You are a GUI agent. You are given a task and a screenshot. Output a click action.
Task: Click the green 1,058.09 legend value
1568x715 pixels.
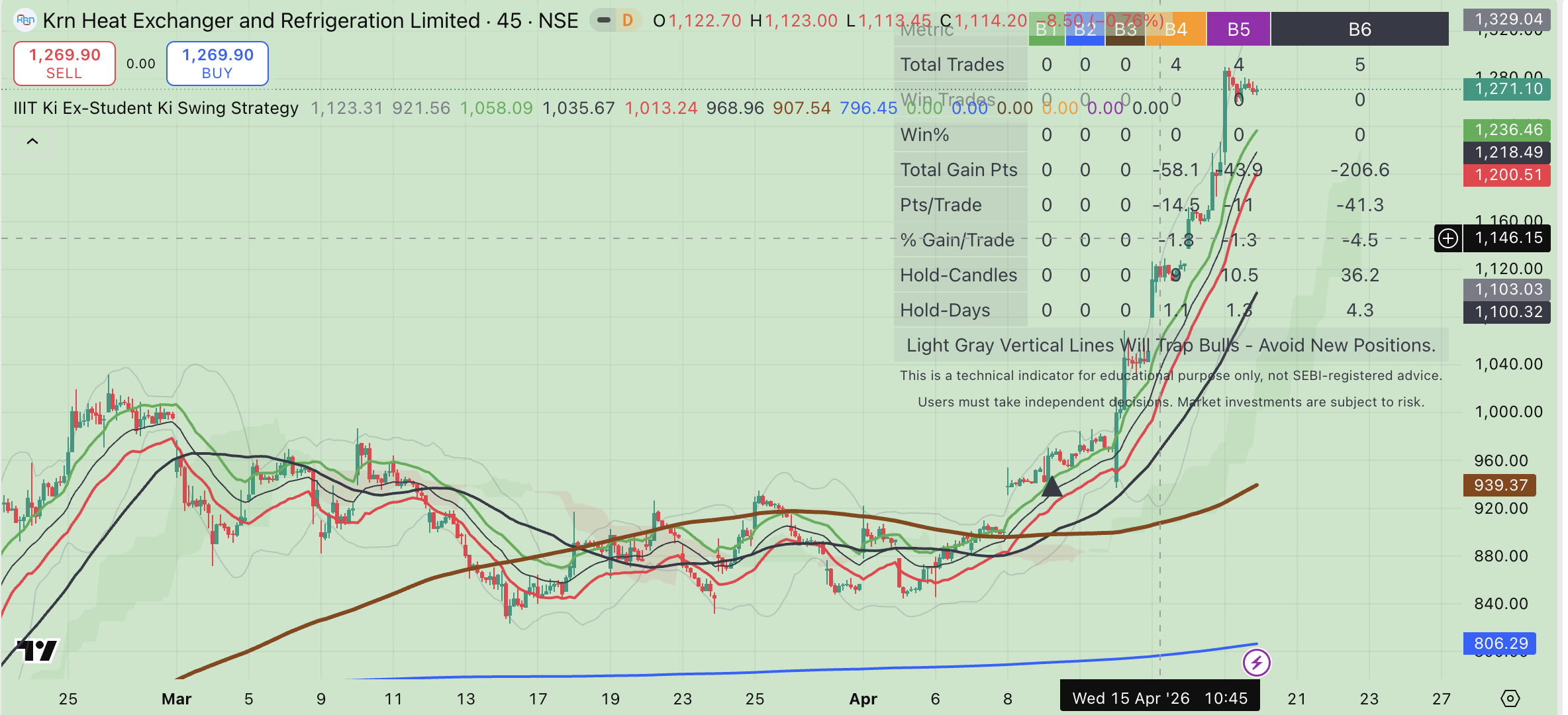[x=496, y=108]
